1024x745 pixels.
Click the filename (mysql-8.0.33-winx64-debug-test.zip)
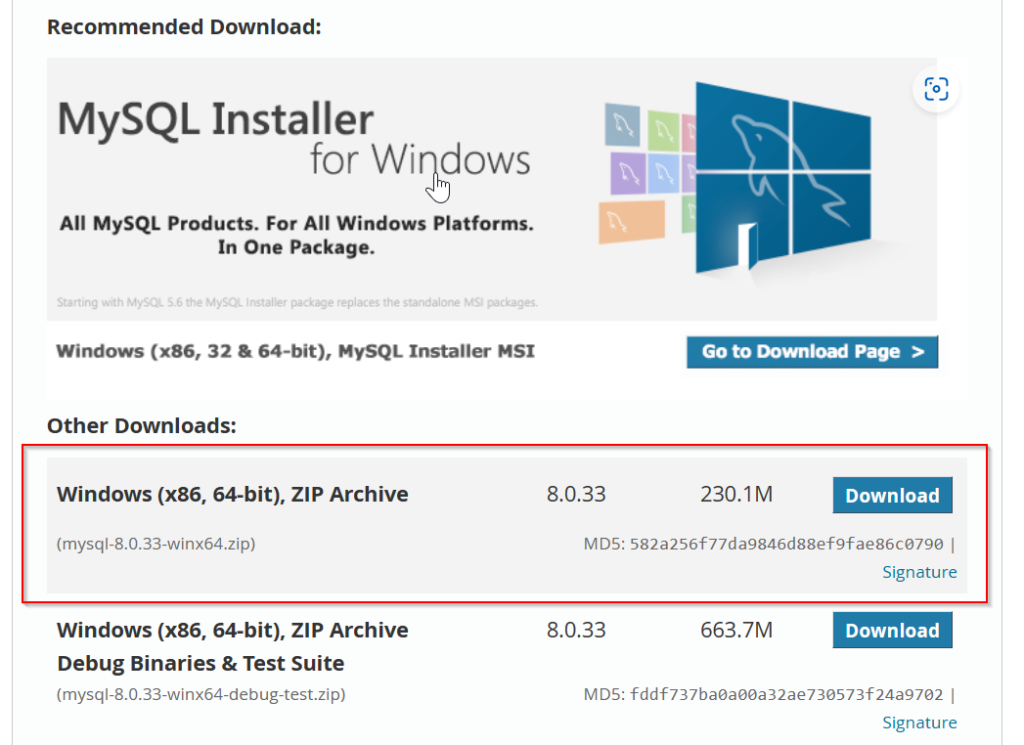(201, 694)
